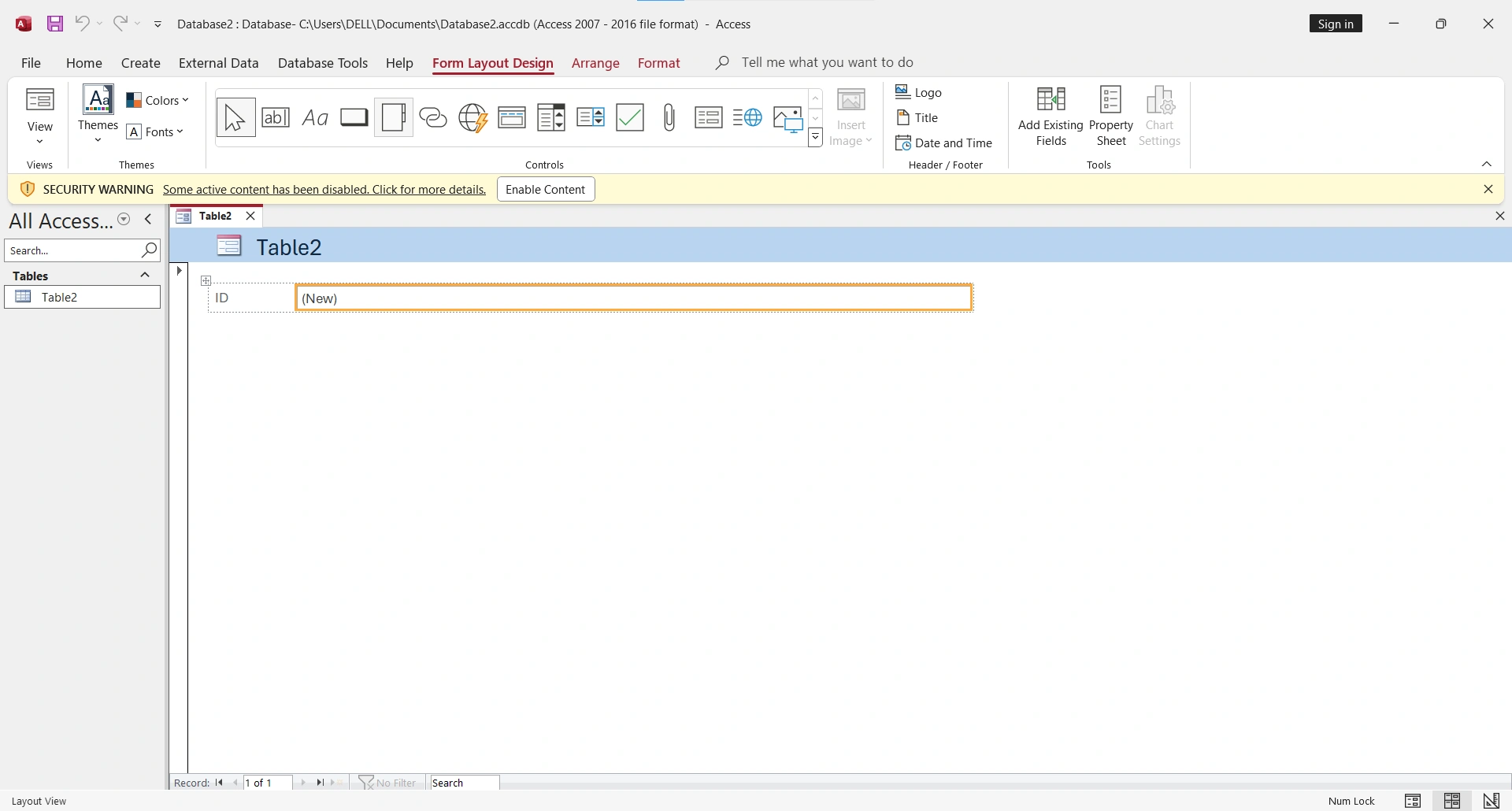Choose the Tab Control tool
1512x811 pixels.
coord(394,118)
